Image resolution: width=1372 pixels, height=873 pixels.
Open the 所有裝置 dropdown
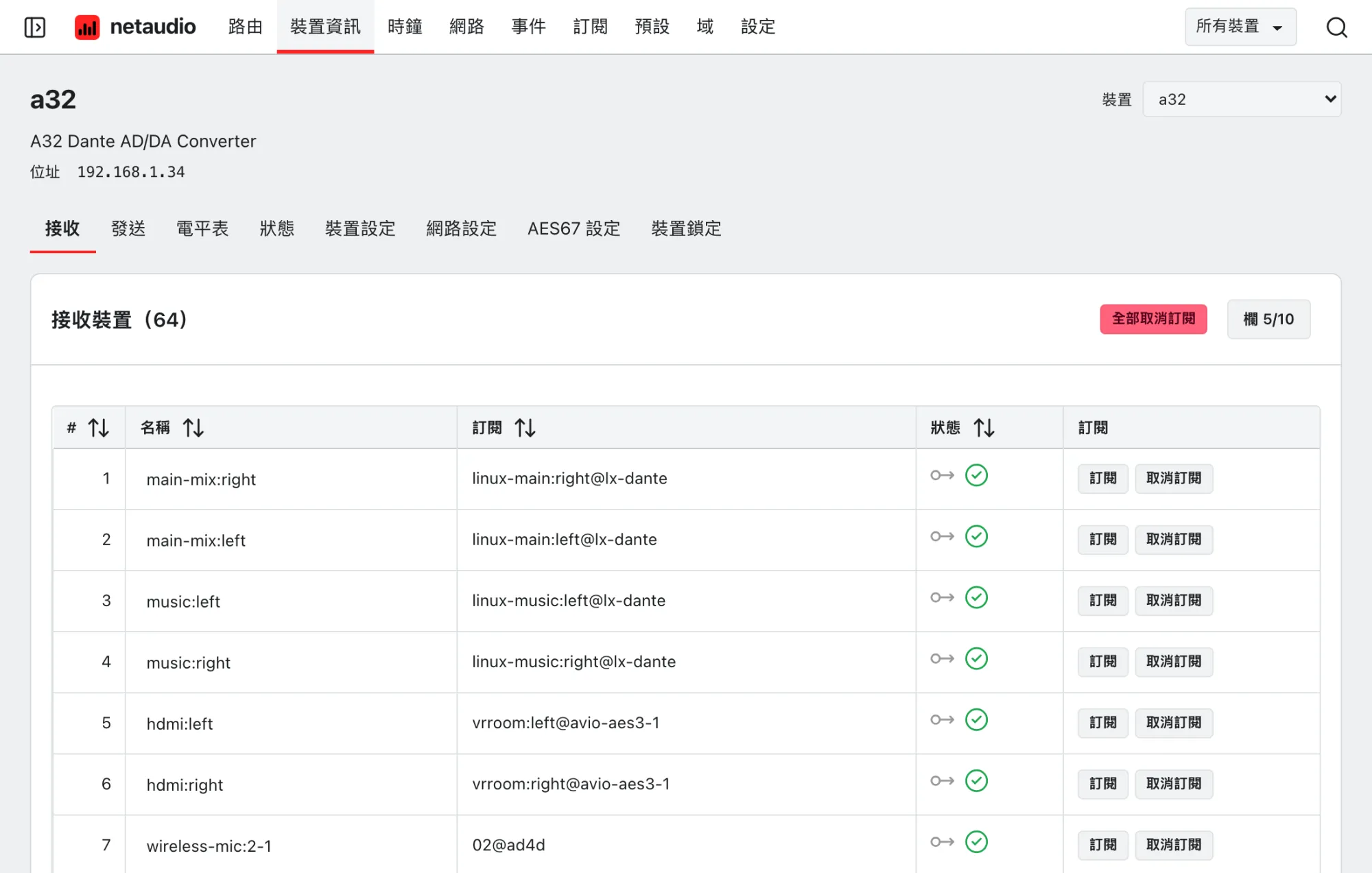click(1240, 27)
